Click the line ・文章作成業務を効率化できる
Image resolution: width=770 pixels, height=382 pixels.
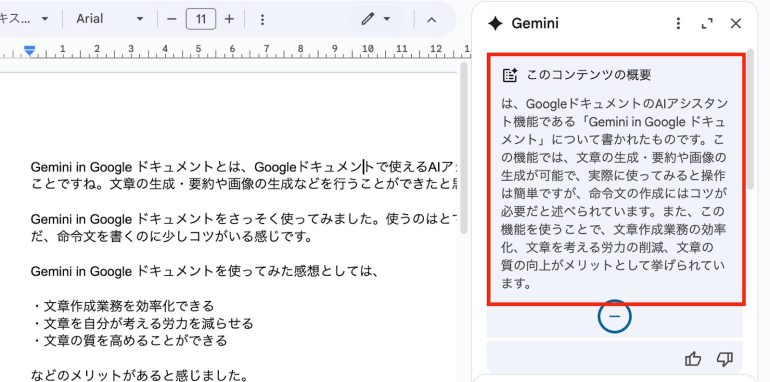123,306
